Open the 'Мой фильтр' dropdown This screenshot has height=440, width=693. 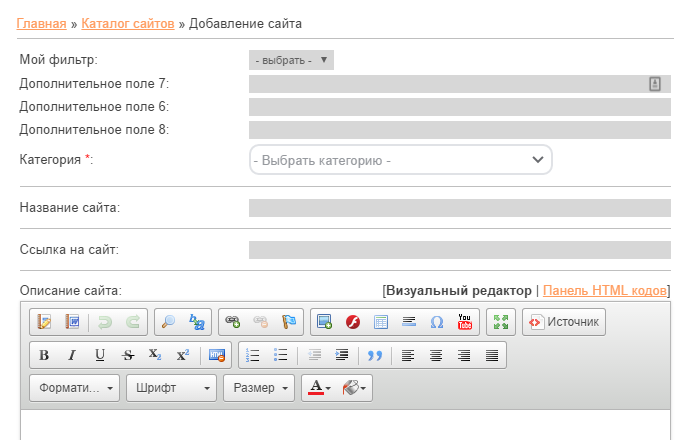291,60
